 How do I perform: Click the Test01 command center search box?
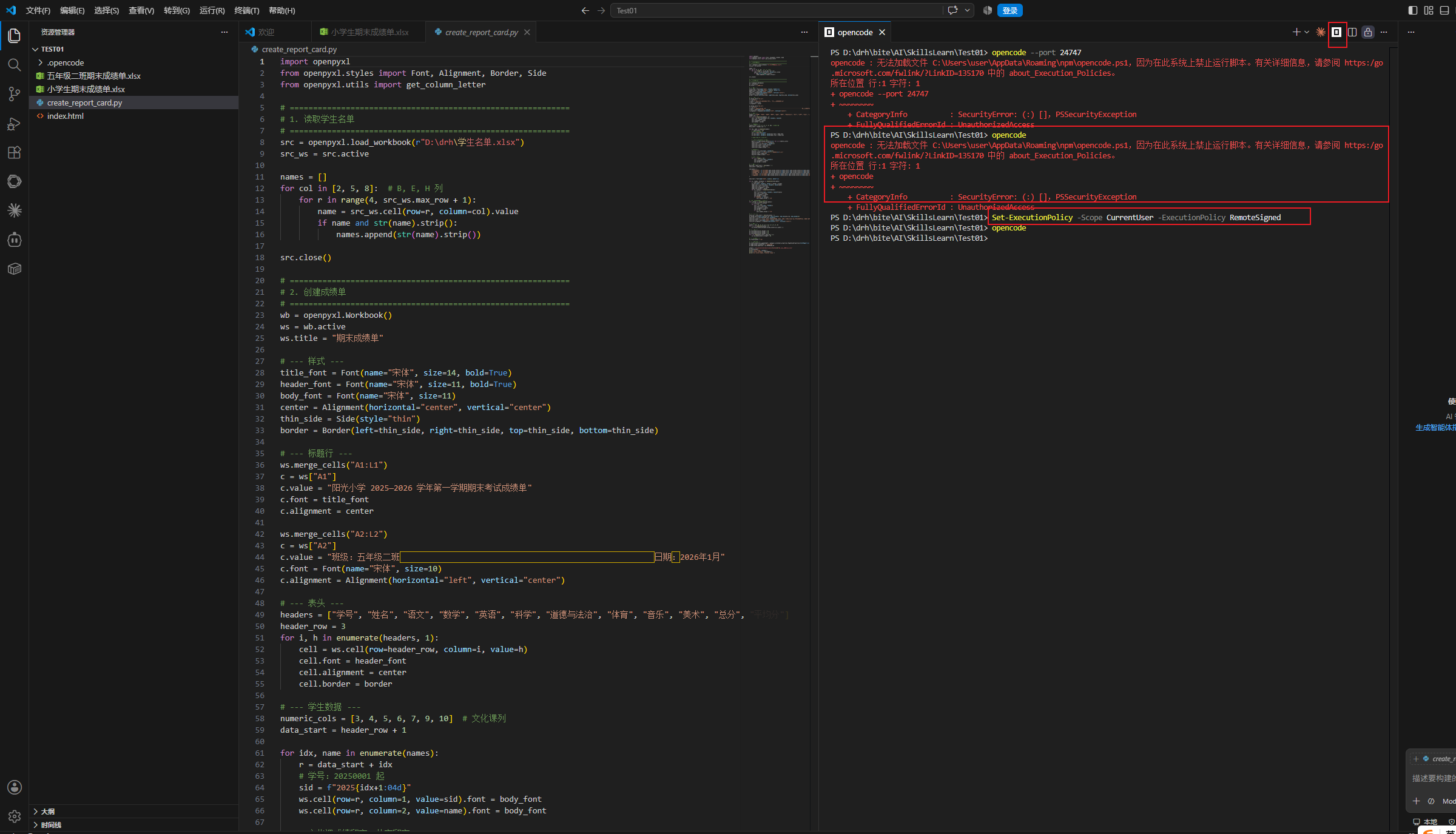pyautogui.click(x=777, y=10)
